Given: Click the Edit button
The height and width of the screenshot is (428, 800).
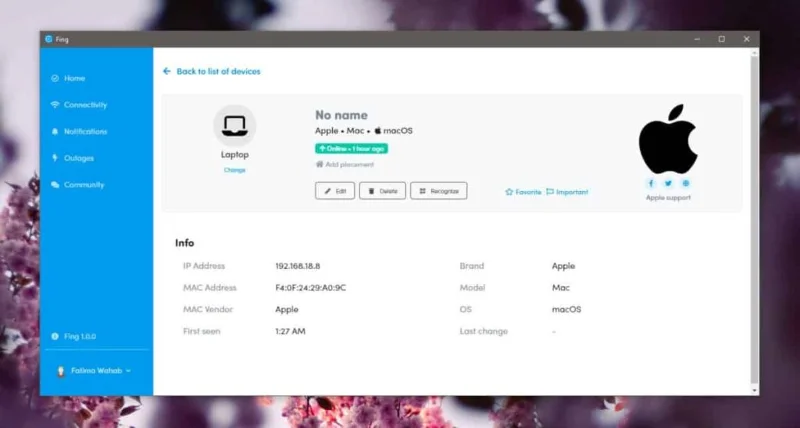Looking at the screenshot, I should [335, 191].
